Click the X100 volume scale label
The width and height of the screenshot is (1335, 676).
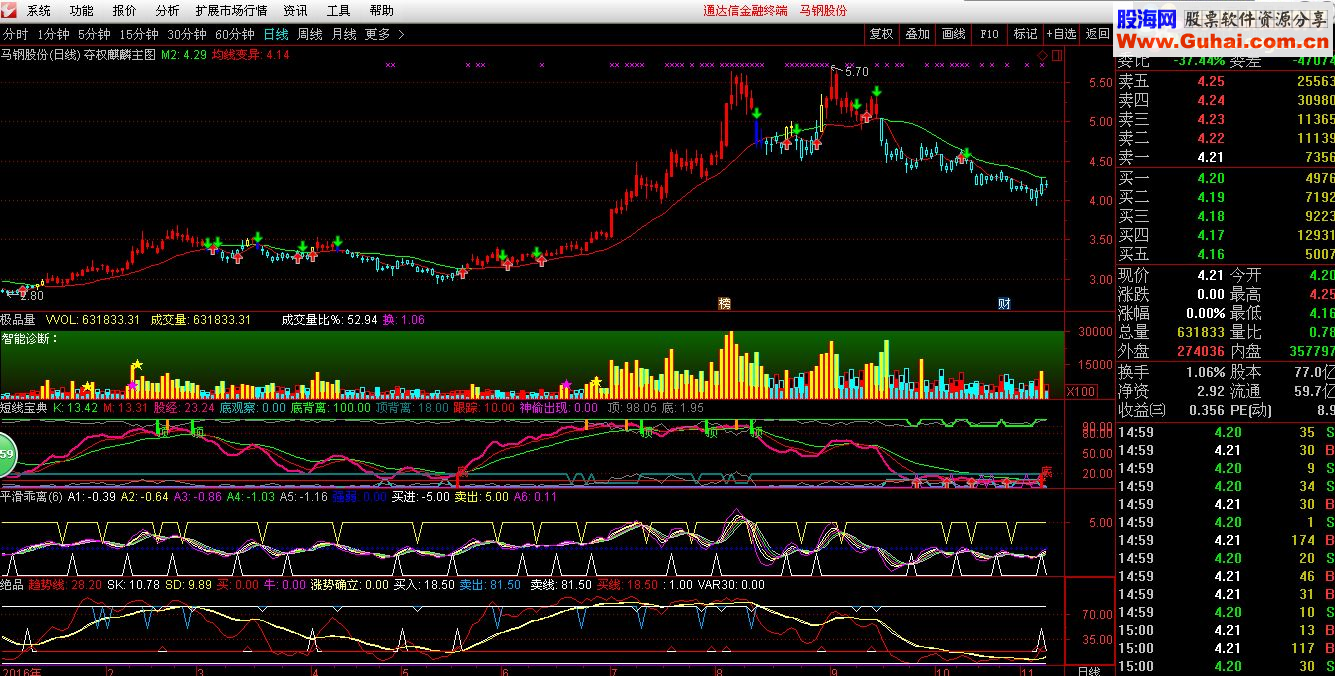pyautogui.click(x=1080, y=391)
